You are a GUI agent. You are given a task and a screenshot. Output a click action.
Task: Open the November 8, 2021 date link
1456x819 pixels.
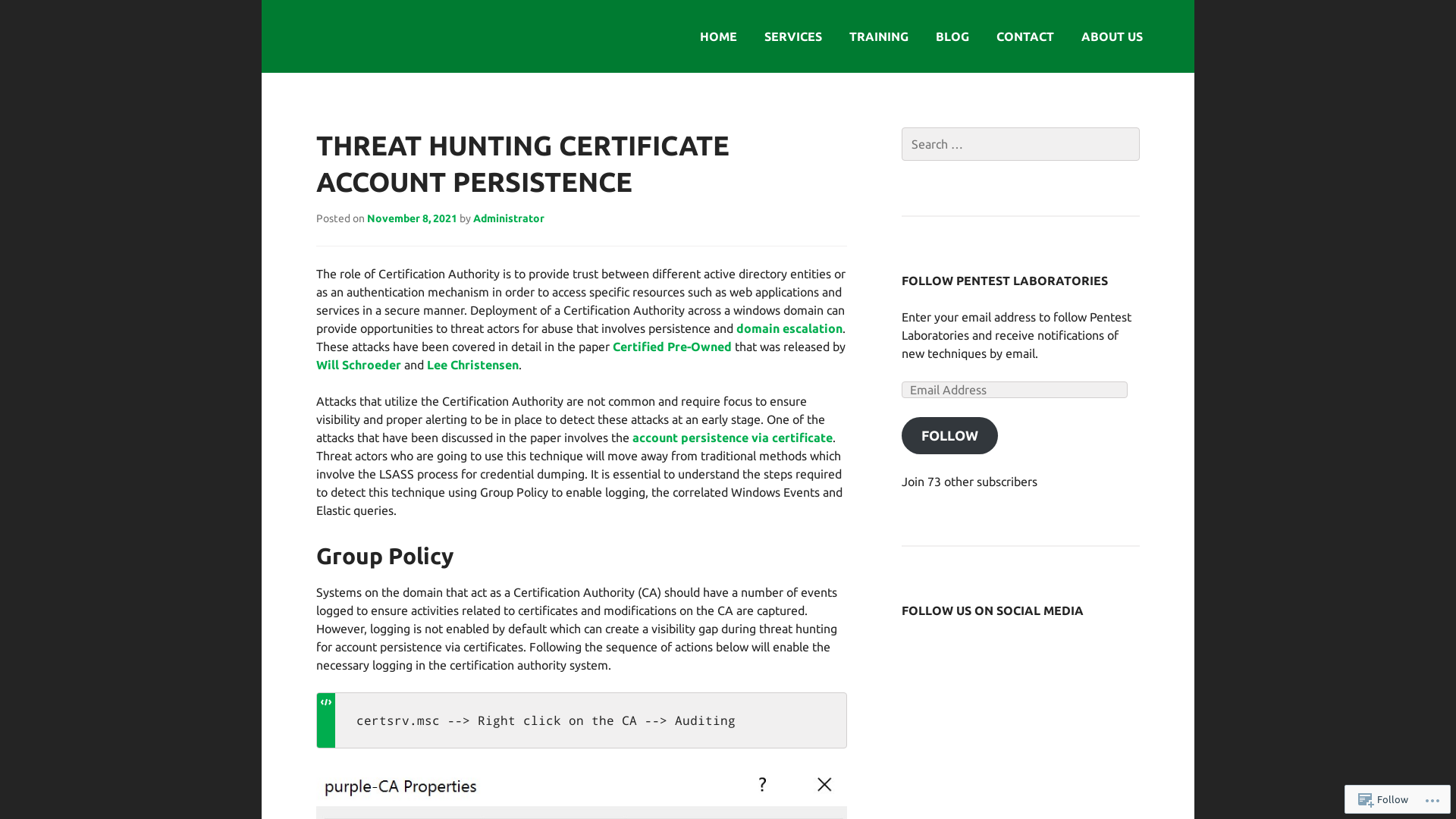(412, 218)
